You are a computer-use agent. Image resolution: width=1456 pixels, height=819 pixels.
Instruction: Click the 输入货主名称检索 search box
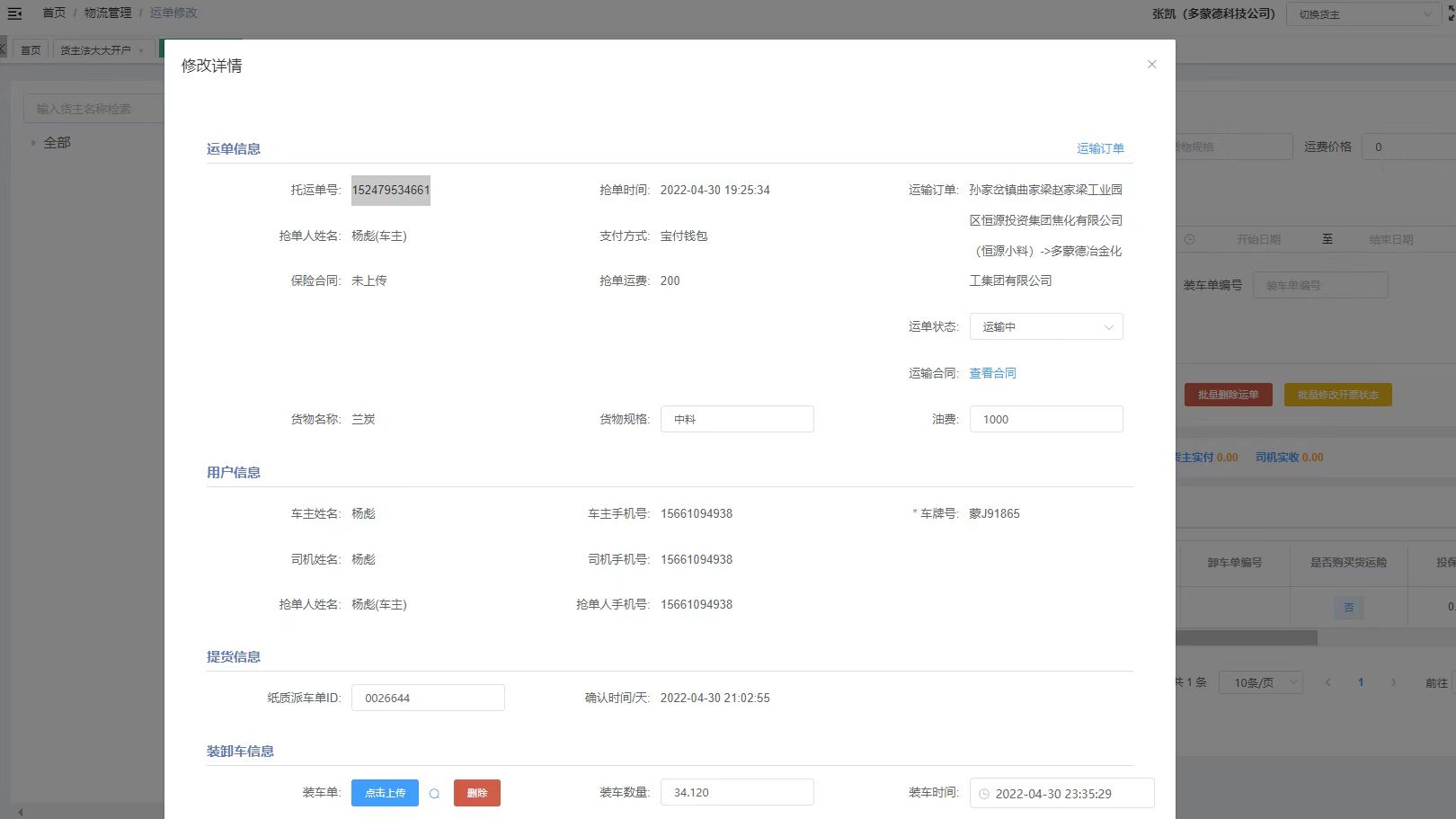(93, 109)
